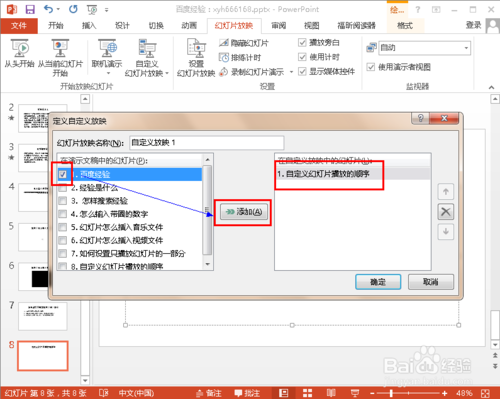Image resolution: width=500 pixels, height=399 pixels.
Task: Click the PowerPoint help question mark
Action: [418, 9]
